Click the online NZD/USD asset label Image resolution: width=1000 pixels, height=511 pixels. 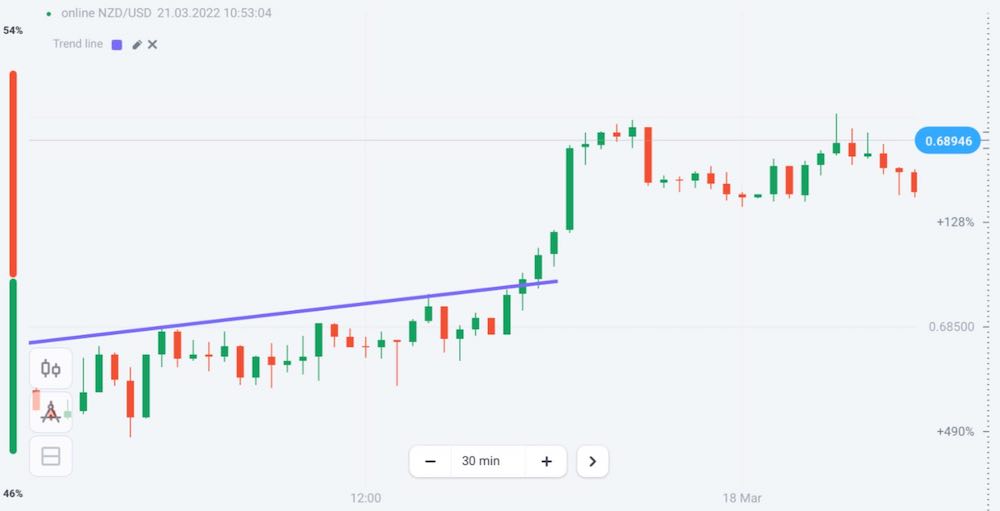105,14
